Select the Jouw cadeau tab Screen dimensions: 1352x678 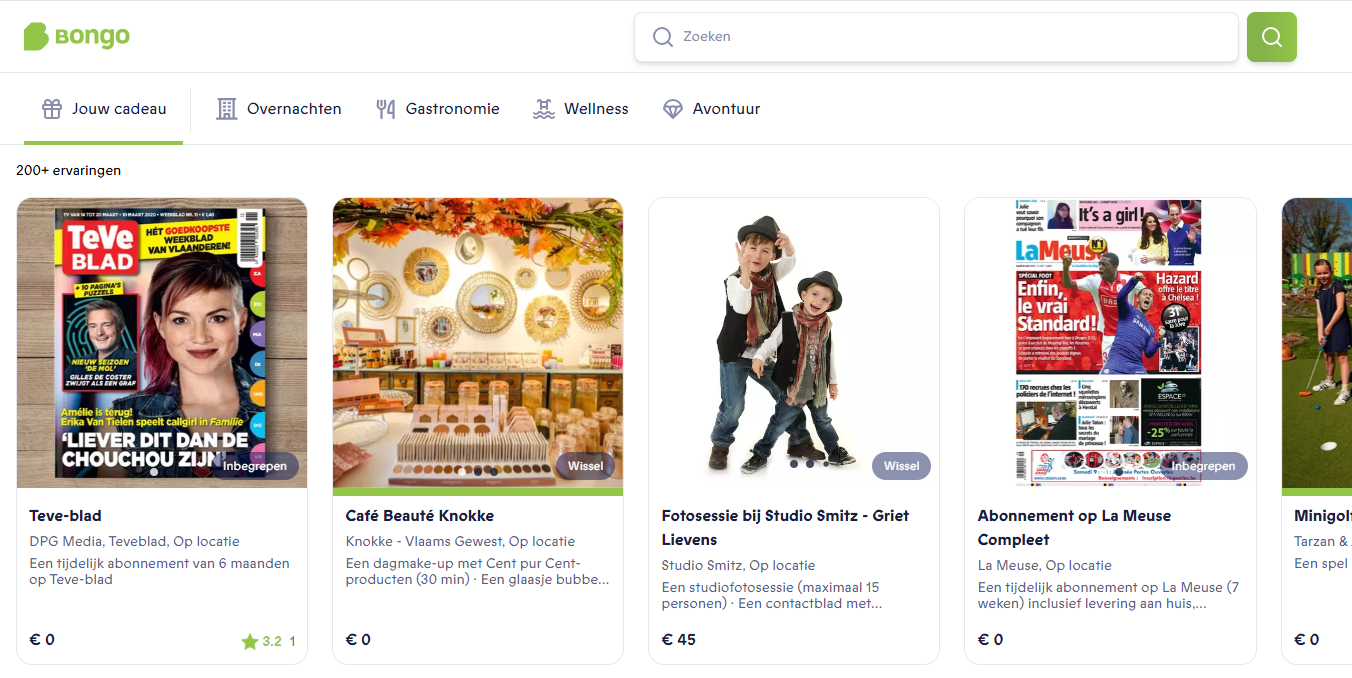pos(104,109)
